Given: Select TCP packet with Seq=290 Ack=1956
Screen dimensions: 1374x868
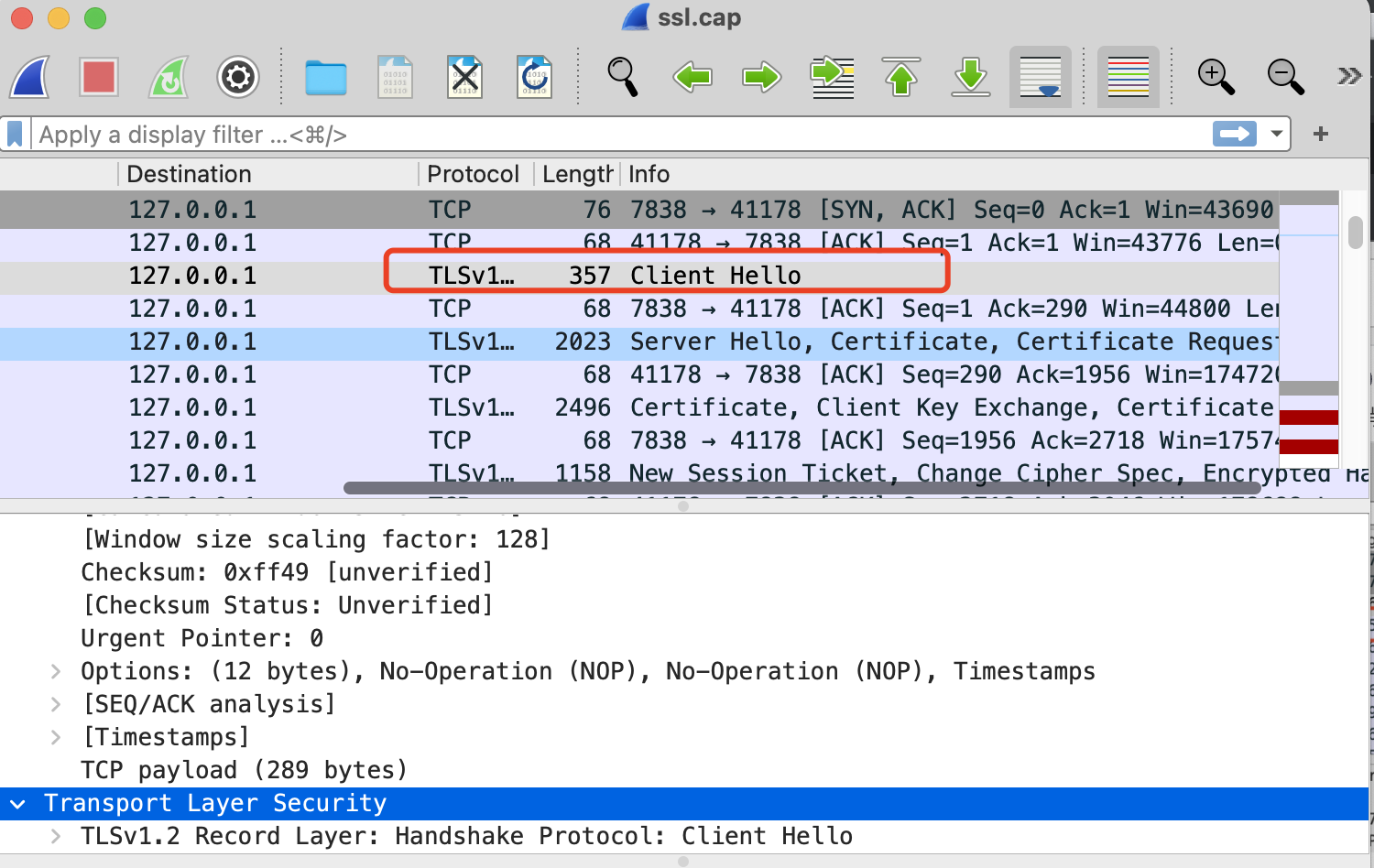Looking at the screenshot, I should pyautogui.click(x=639, y=374).
